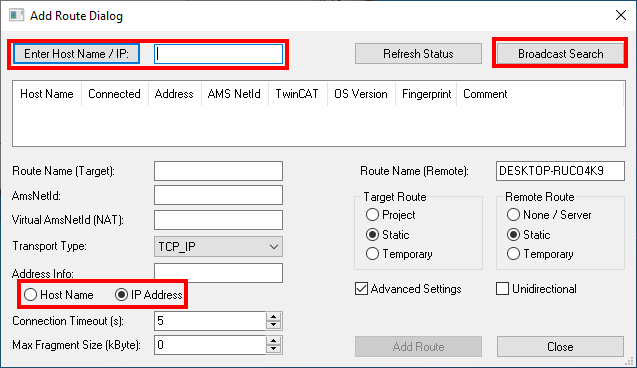Focus the Virtual AmsNetId (NAT) field
Viewport: 637px width, 368px height.
pyautogui.click(x=219, y=220)
